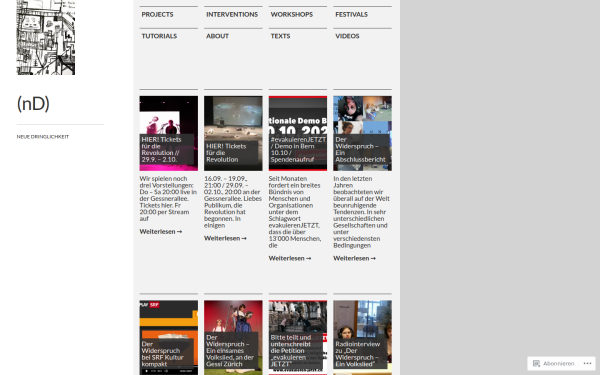Open 'Der Widerspruch – Ein einsames Volkslied' thumbnail
The height and width of the screenshot is (375, 600).
[233, 338]
